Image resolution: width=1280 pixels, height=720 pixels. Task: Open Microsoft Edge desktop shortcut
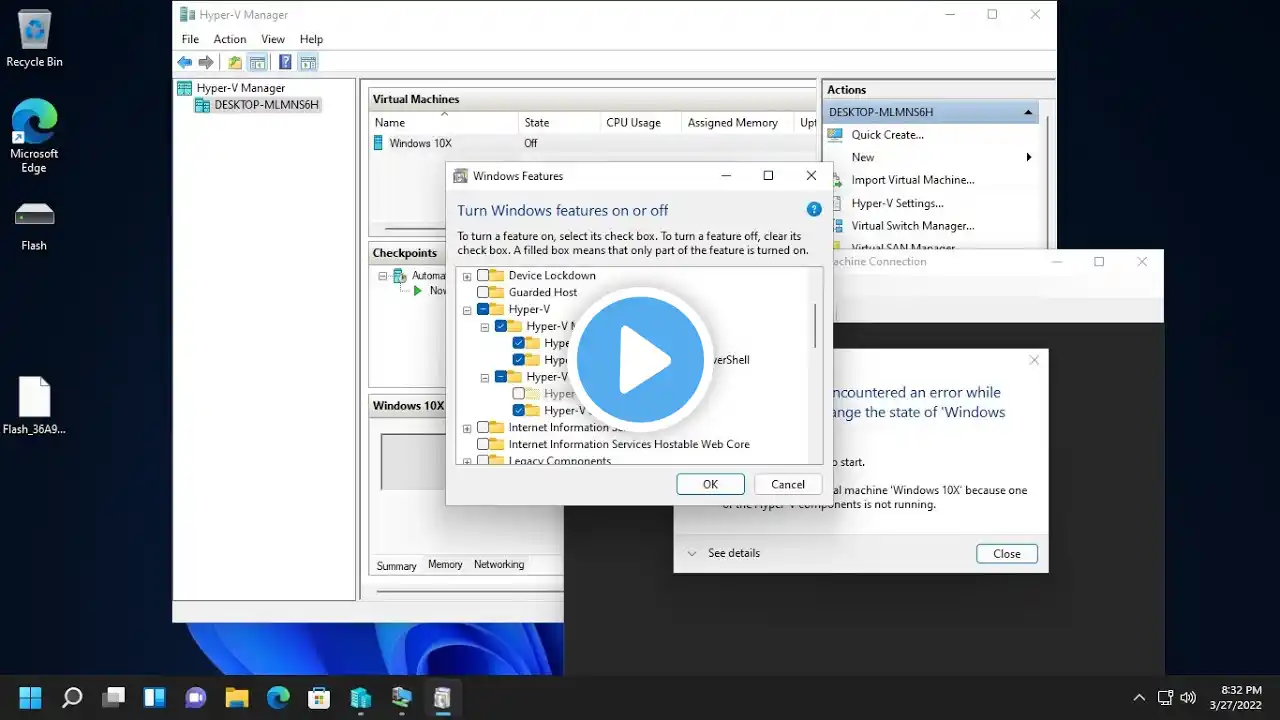click(x=34, y=136)
